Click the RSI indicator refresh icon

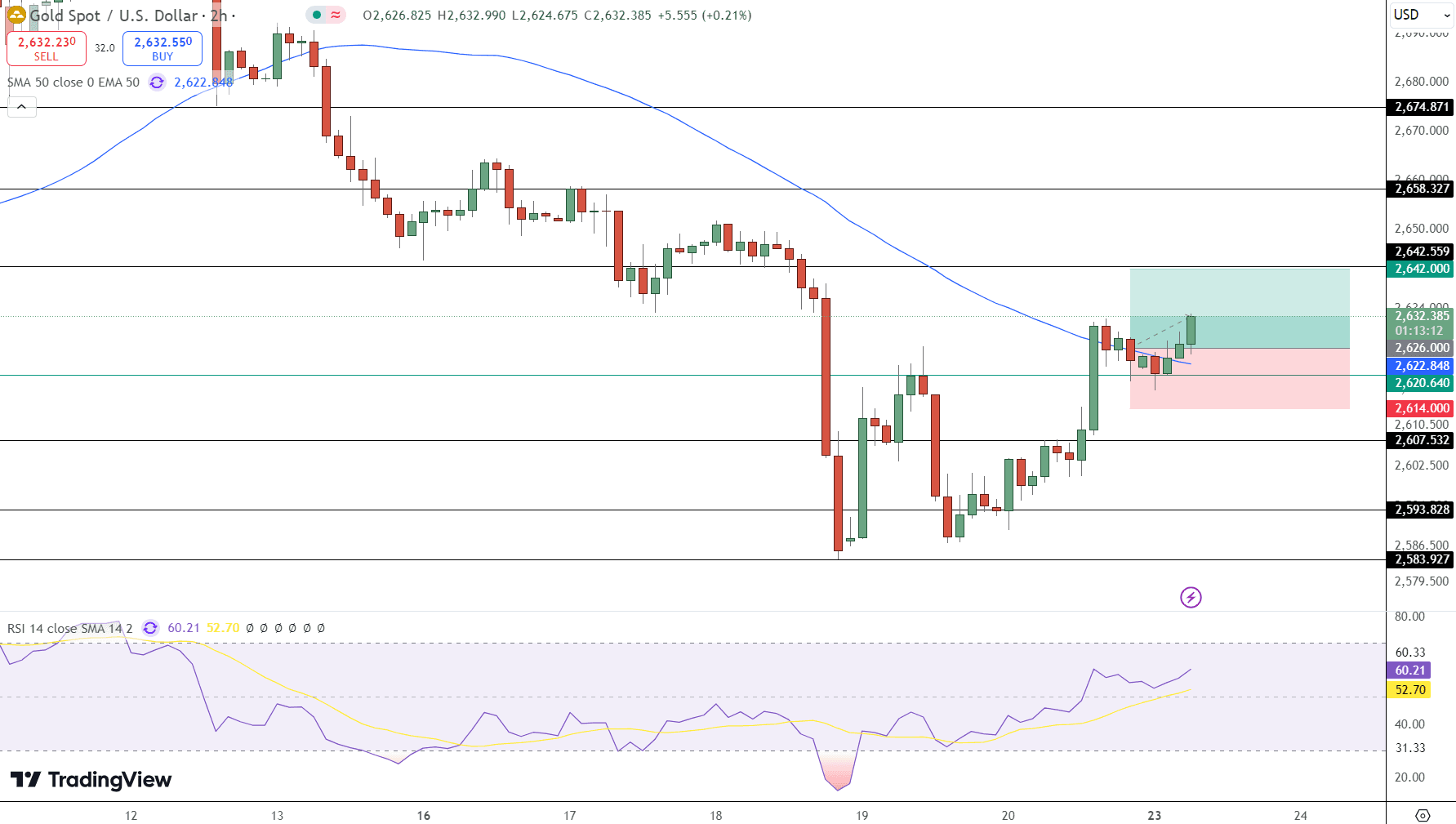pos(150,628)
